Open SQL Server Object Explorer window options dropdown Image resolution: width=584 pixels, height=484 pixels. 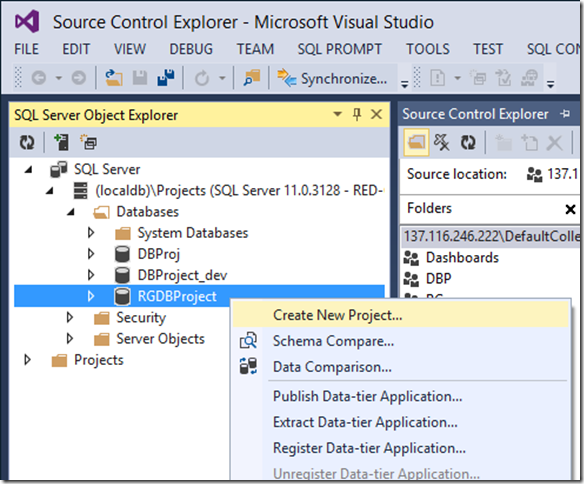point(337,114)
